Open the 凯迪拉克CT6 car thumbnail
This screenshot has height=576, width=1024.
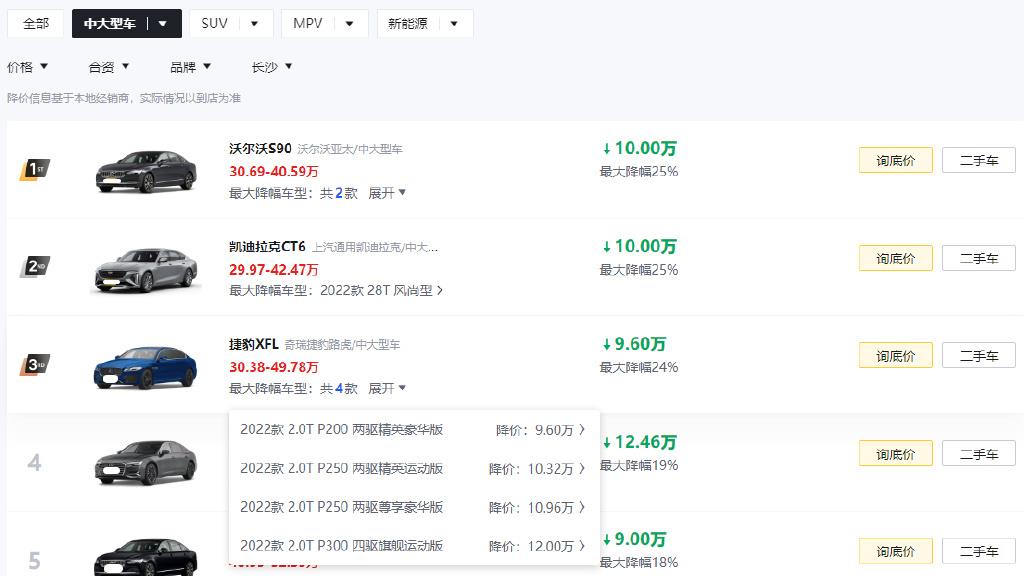tap(146, 269)
